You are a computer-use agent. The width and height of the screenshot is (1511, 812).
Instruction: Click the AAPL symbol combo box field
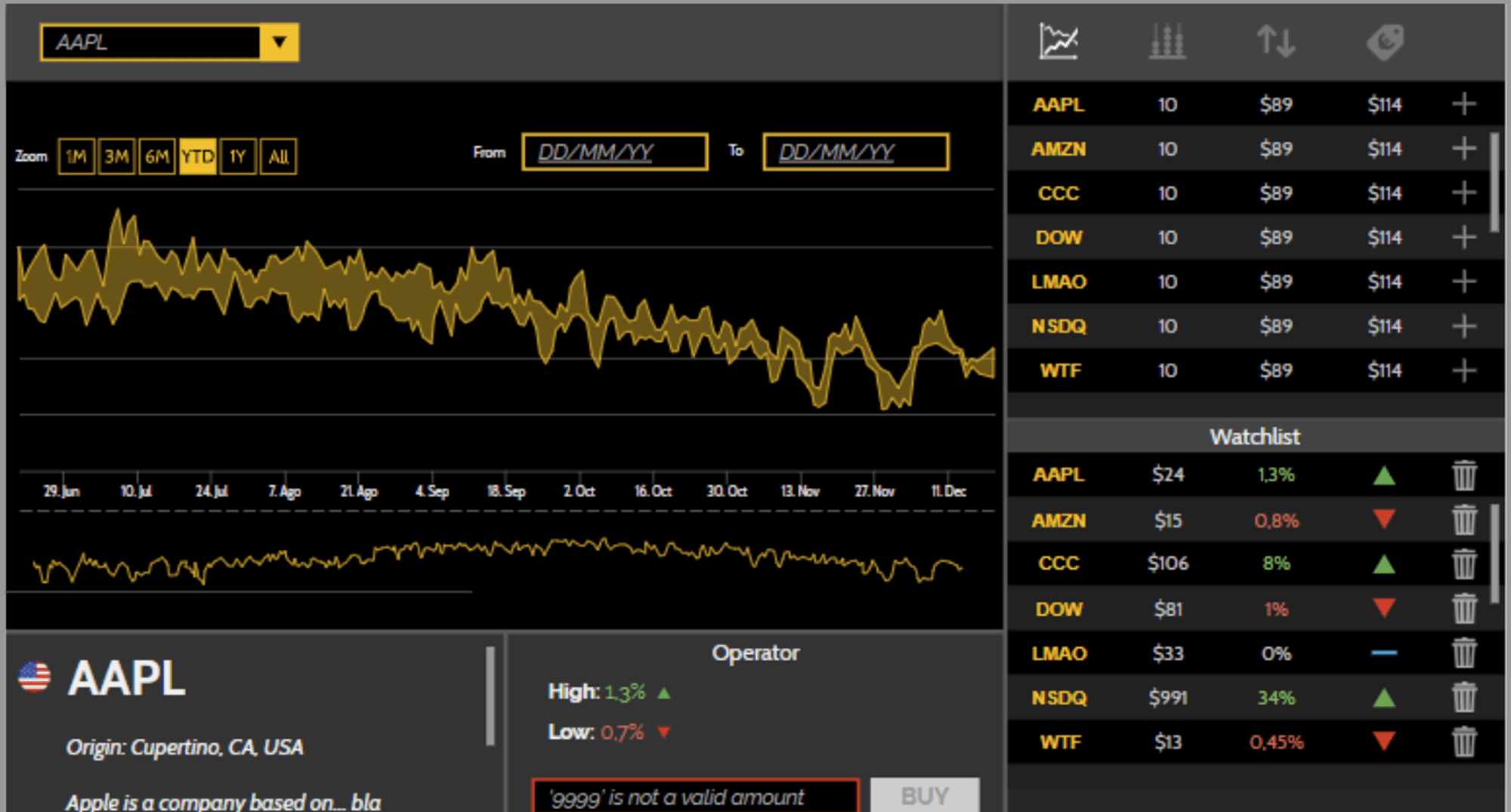pyautogui.click(x=150, y=42)
